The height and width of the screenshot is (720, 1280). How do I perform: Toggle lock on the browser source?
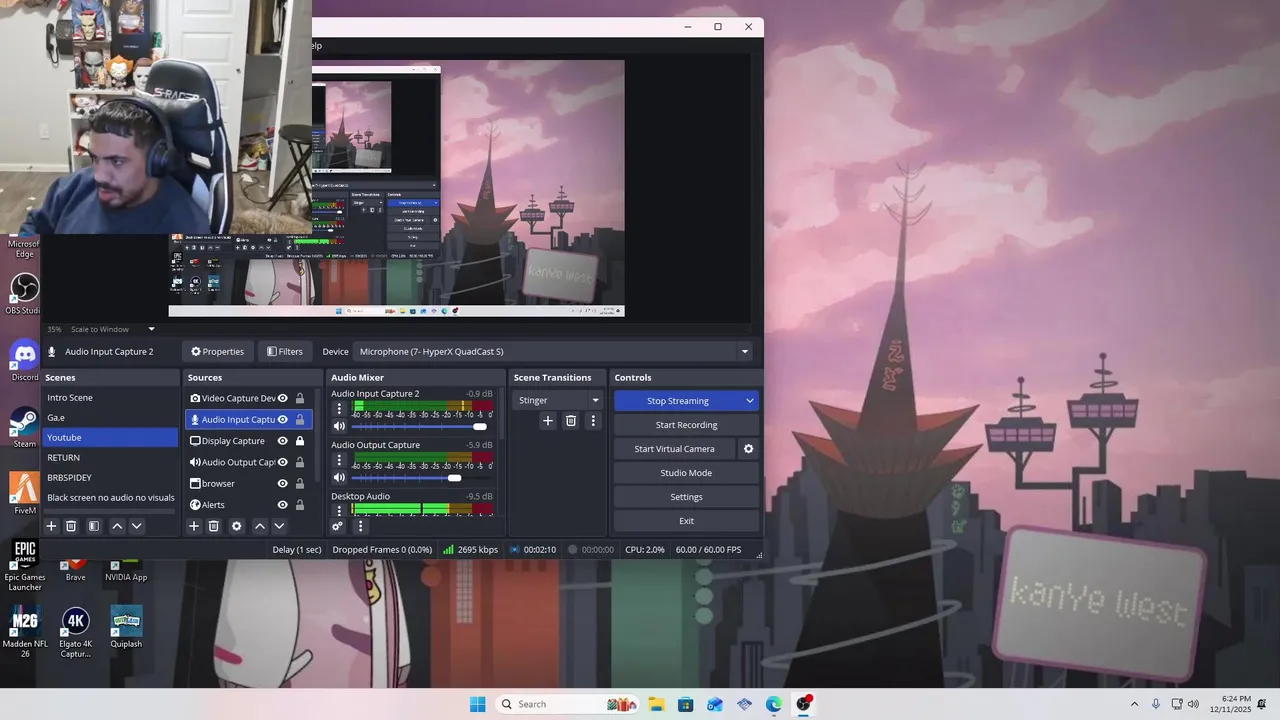coord(300,484)
